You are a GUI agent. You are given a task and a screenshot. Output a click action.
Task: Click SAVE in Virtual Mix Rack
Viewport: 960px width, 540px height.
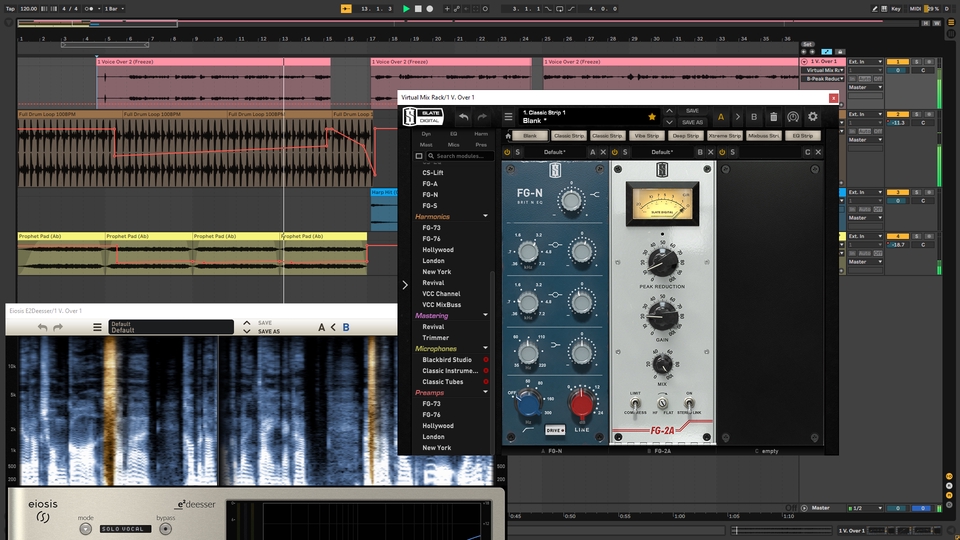click(x=692, y=111)
